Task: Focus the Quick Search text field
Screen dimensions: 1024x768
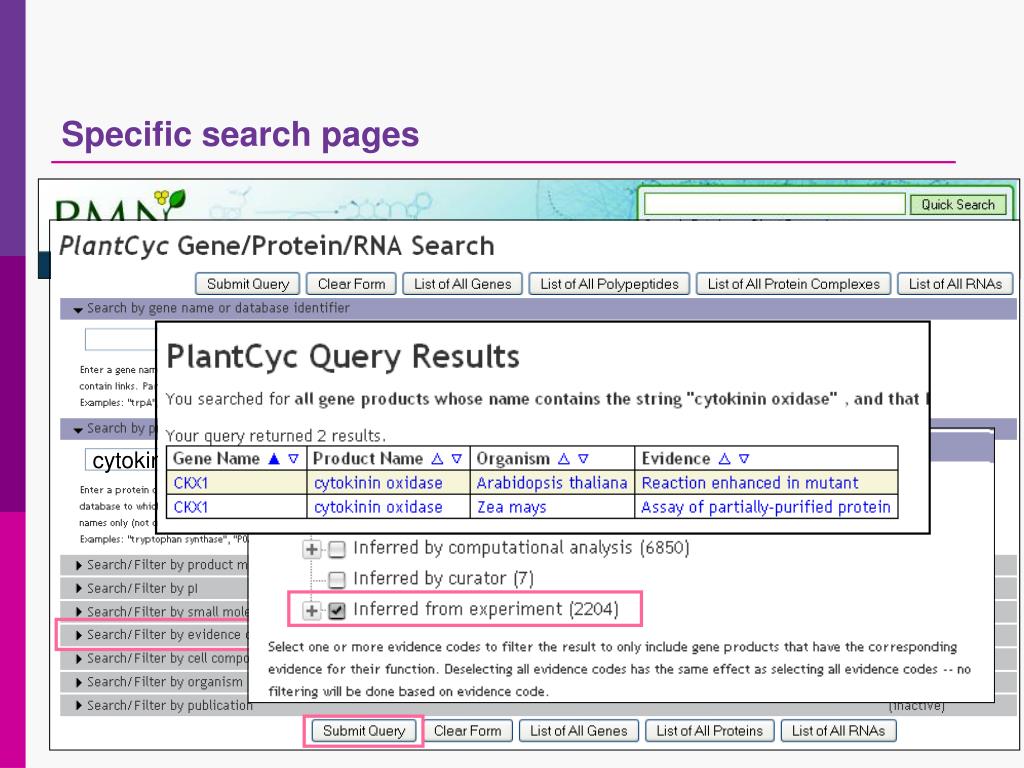Action: click(x=775, y=204)
